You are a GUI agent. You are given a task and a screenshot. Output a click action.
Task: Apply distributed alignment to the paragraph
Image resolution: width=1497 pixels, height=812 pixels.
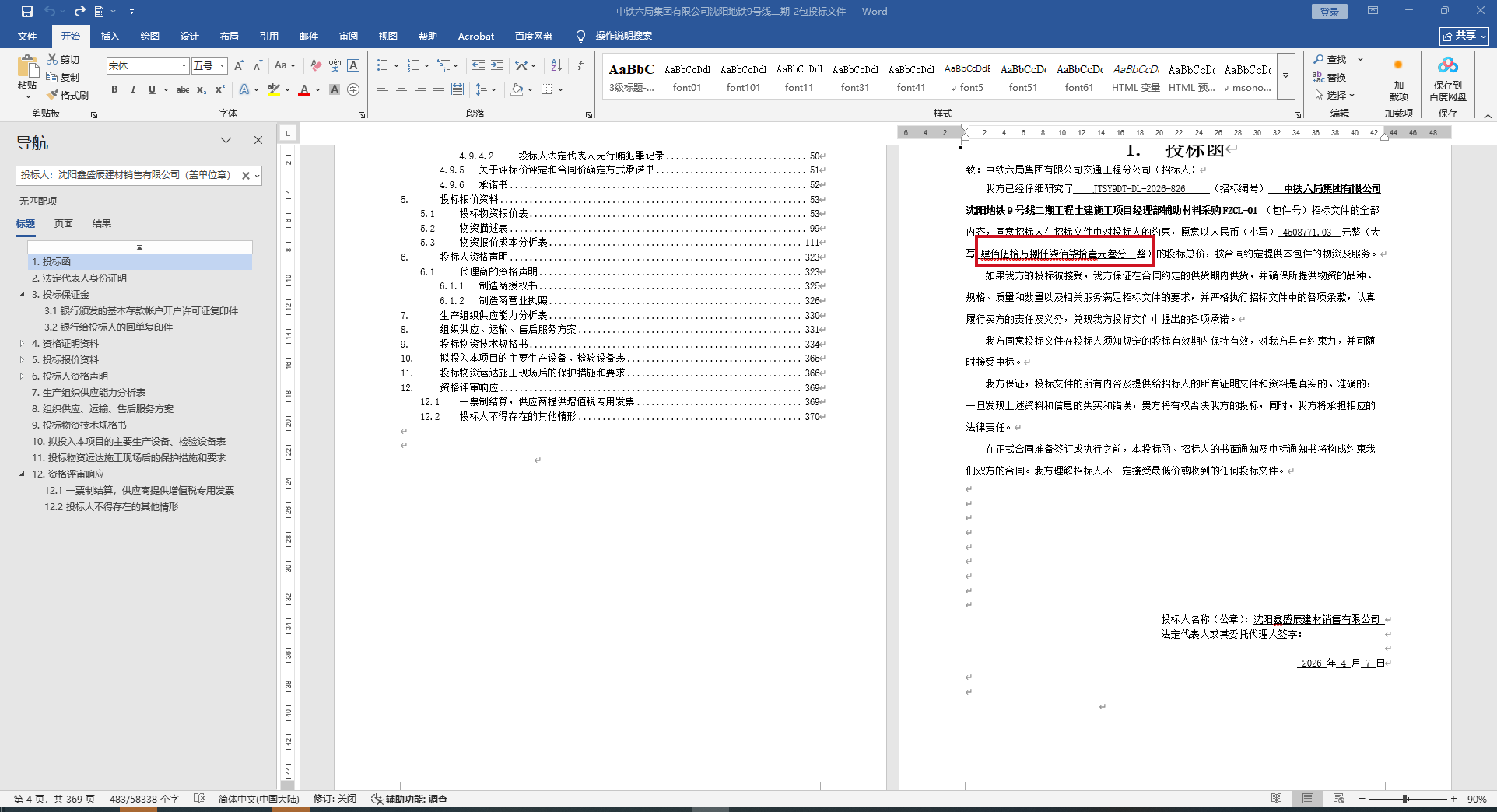point(458,89)
